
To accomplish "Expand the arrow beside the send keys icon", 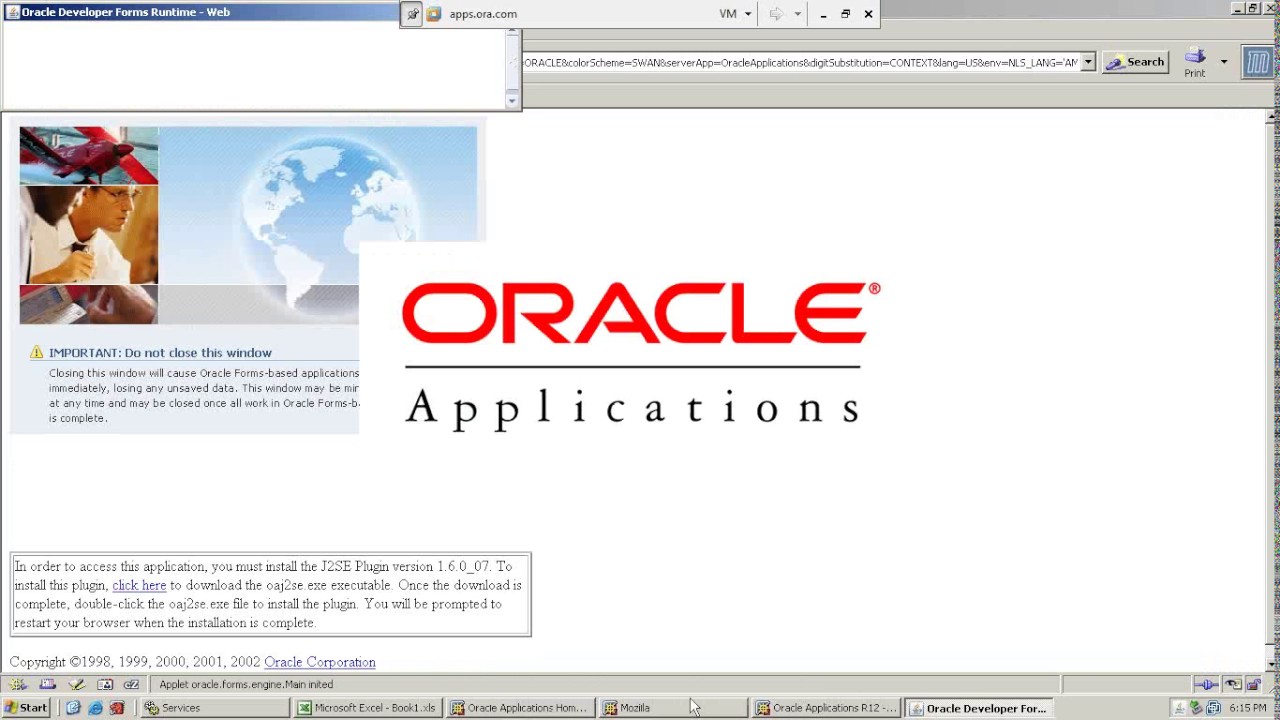I will (x=797, y=14).
